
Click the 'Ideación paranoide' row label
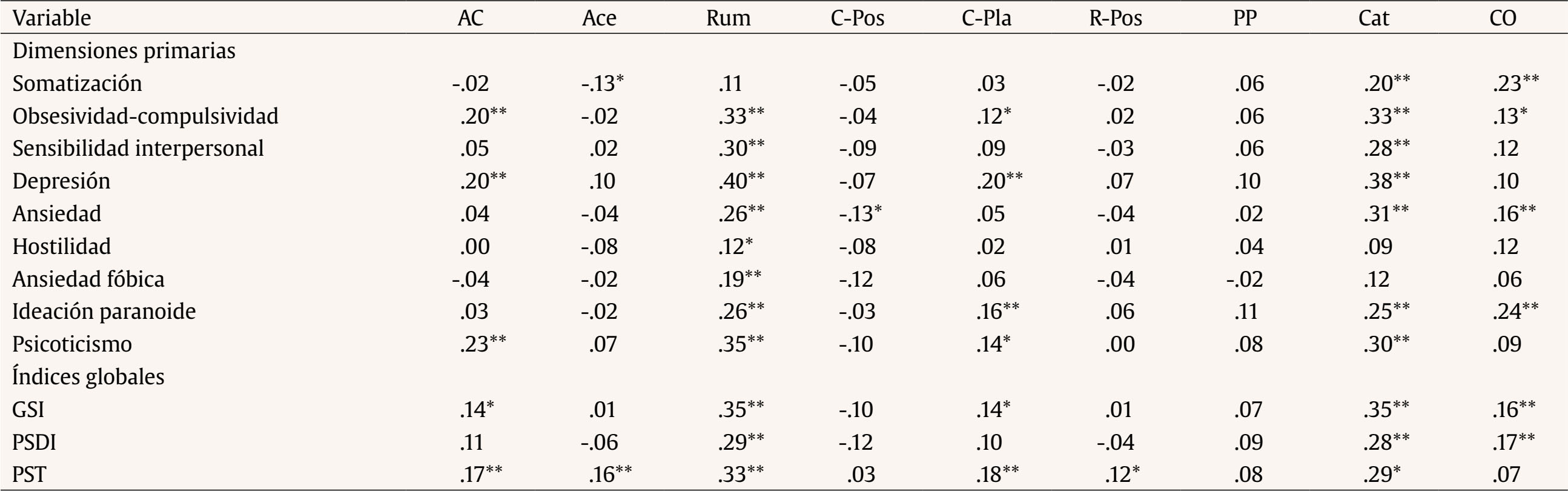[104, 312]
